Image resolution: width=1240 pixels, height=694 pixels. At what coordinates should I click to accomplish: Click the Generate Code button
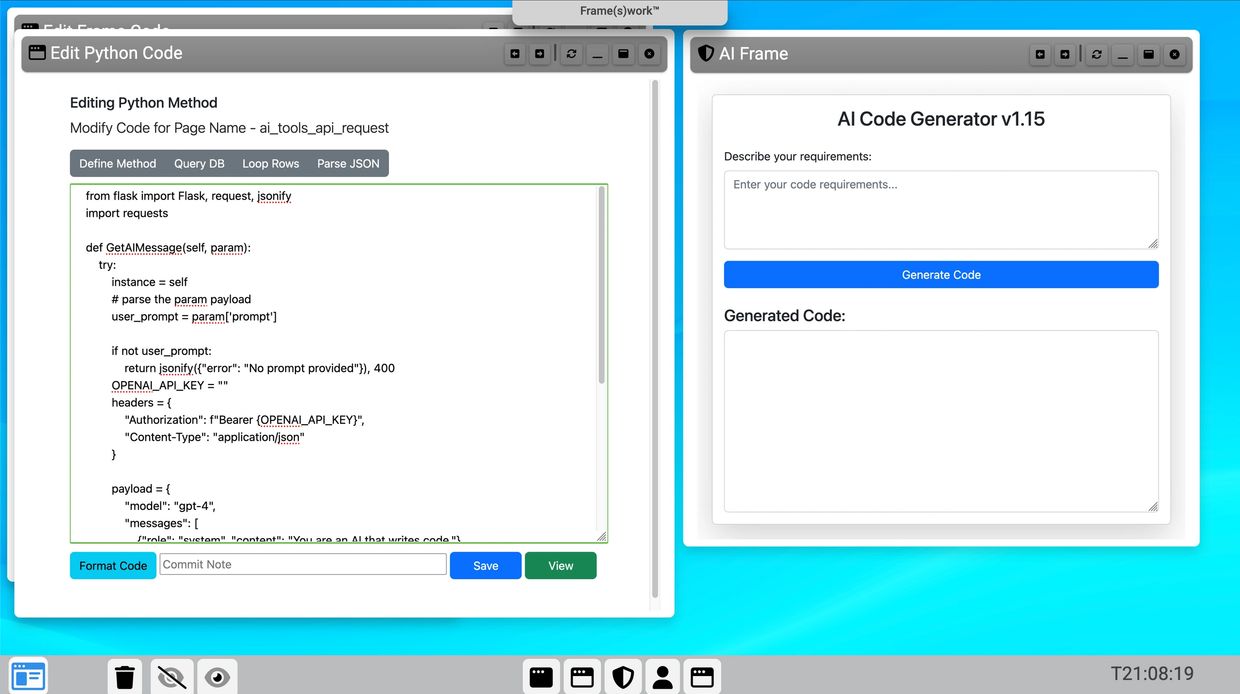[941, 274]
